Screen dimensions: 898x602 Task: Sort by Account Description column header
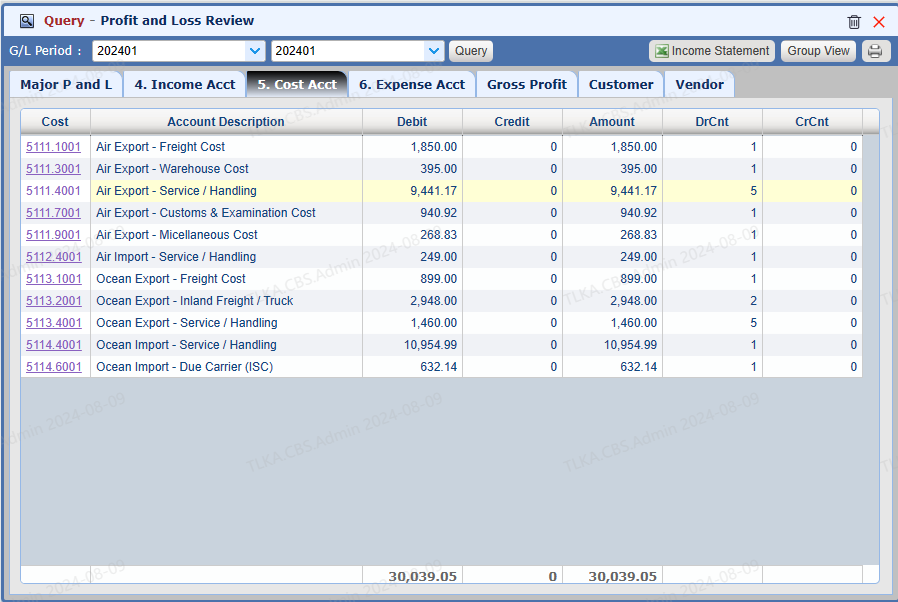pyautogui.click(x=226, y=121)
